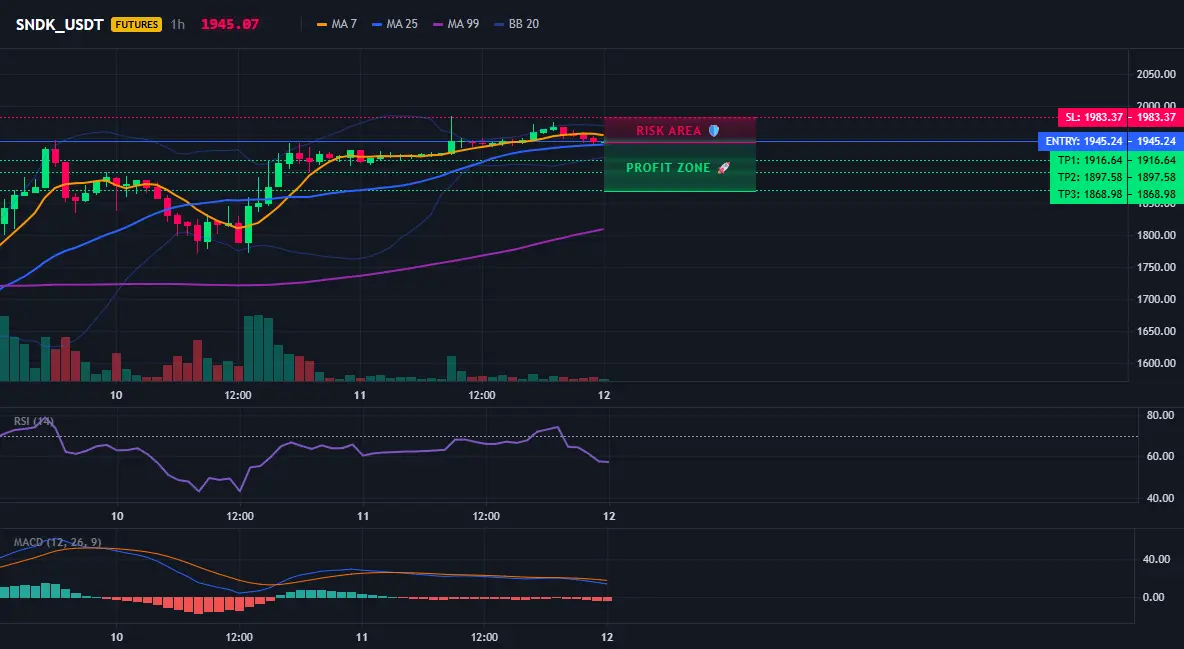The image size is (1184, 649).
Task: Click the RISK AREA box
Action: click(680, 130)
